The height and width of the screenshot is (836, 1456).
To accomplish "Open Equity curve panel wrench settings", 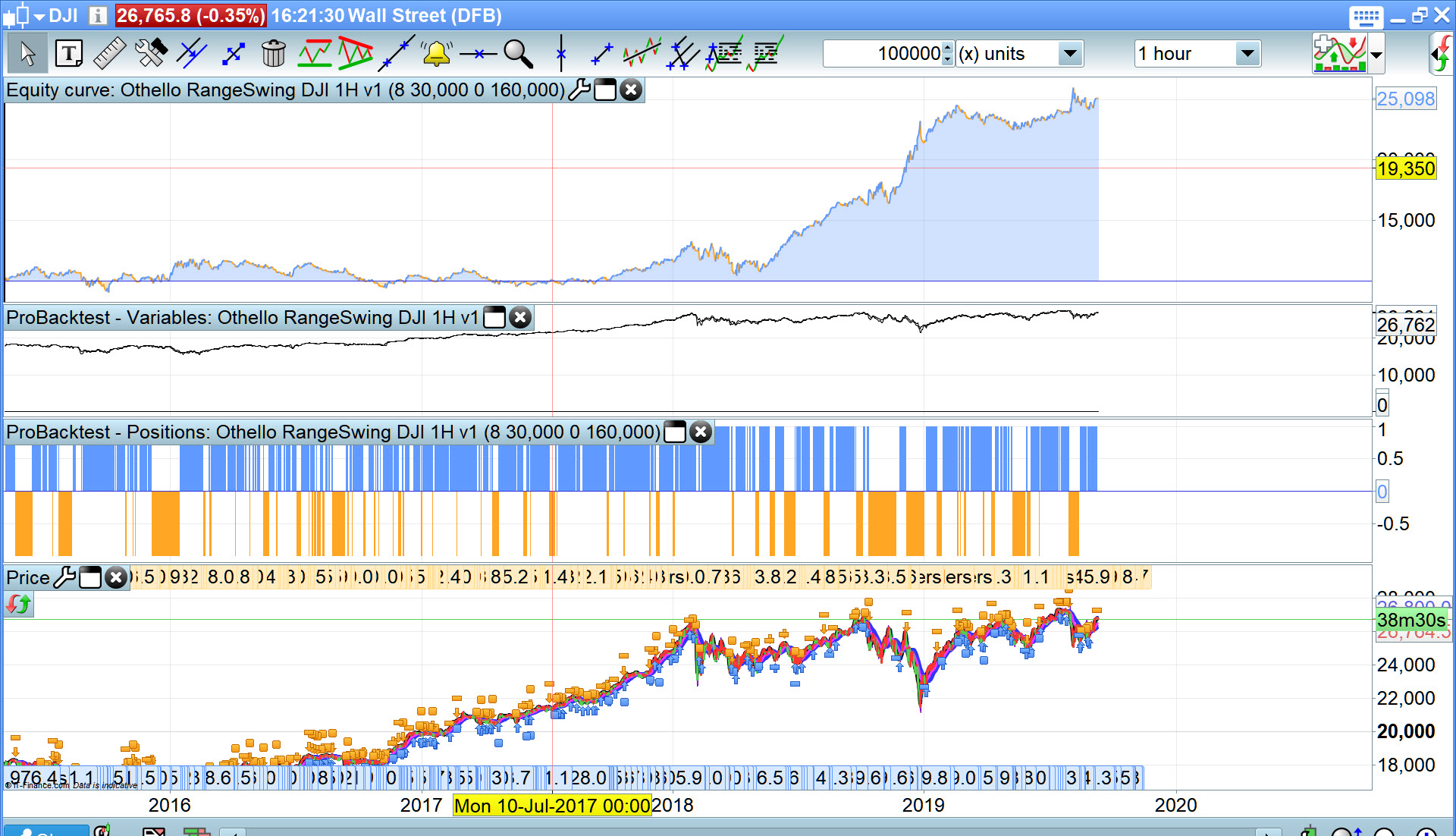I will 579,90.
